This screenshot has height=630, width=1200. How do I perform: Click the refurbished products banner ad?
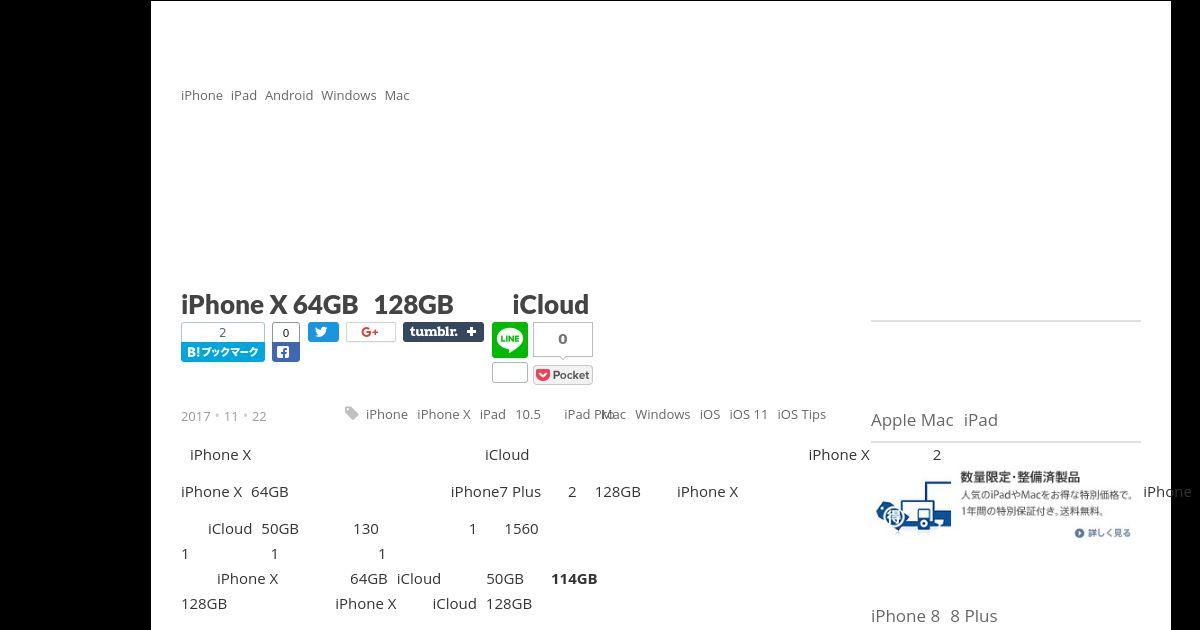coord(1006,505)
